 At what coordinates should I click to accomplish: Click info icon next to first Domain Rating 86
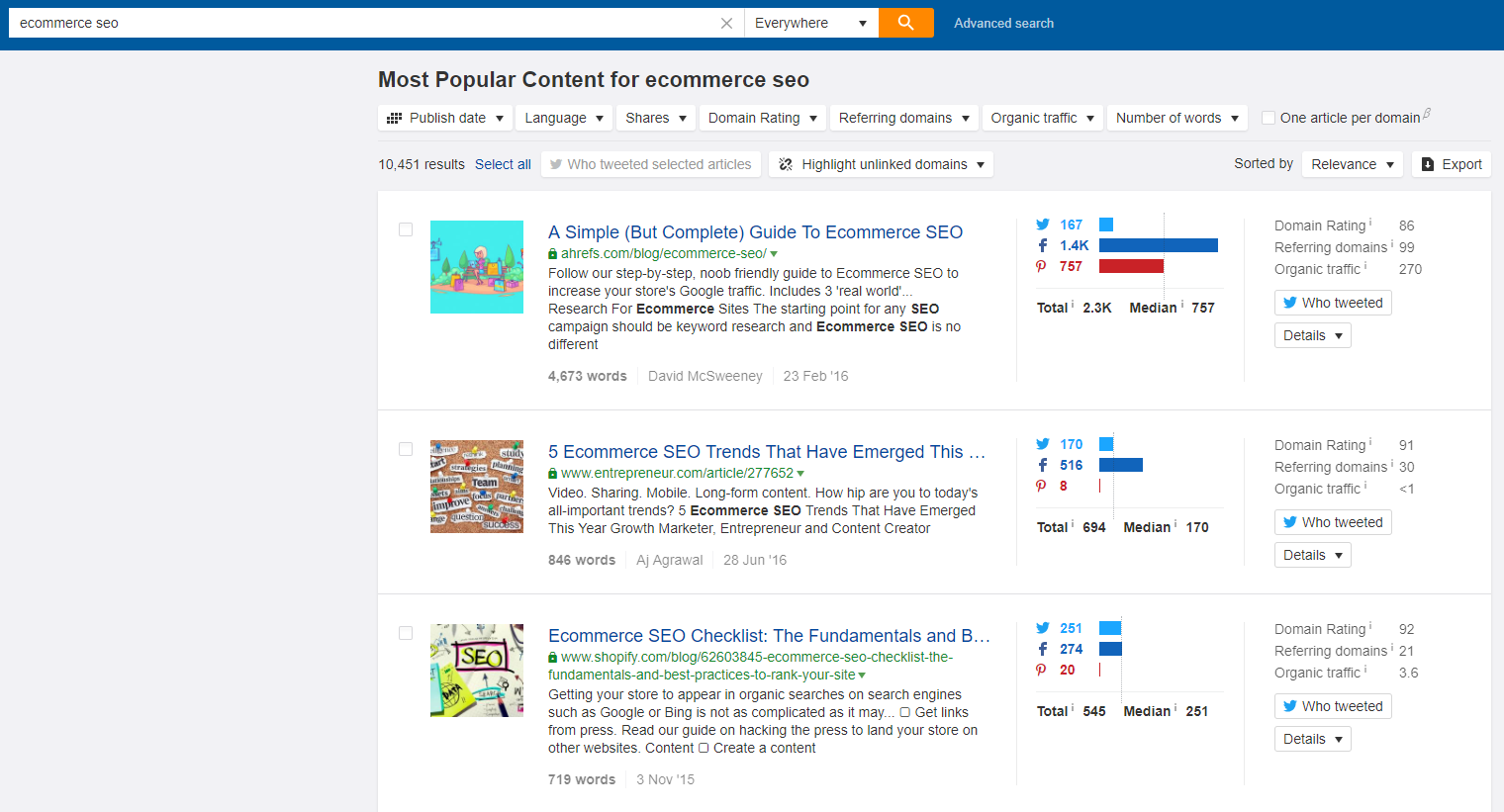[1370, 223]
